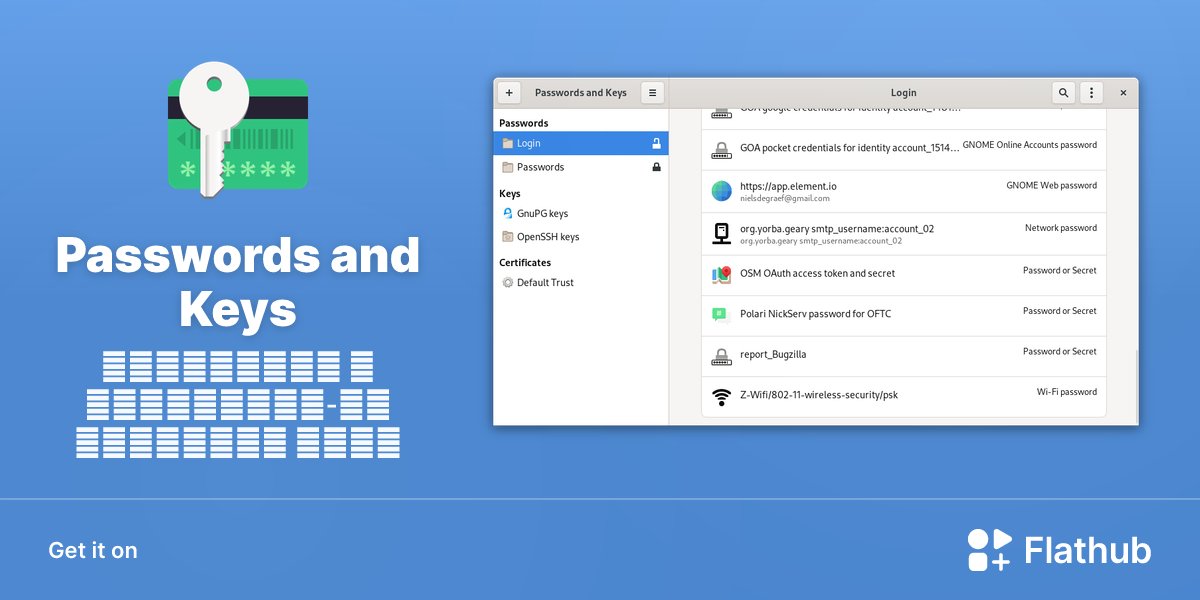
Task: Open org.yorba.geary smtp_username:account_02 entry title
Action: tap(837, 228)
